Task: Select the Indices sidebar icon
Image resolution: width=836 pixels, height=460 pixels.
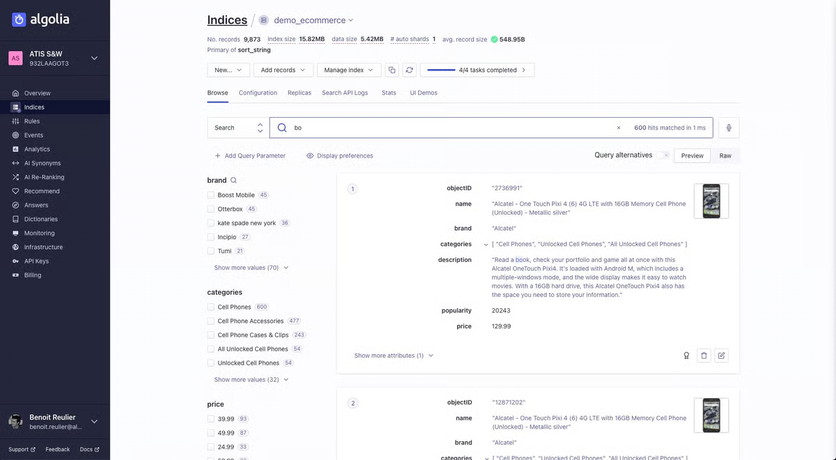Action: point(15,107)
